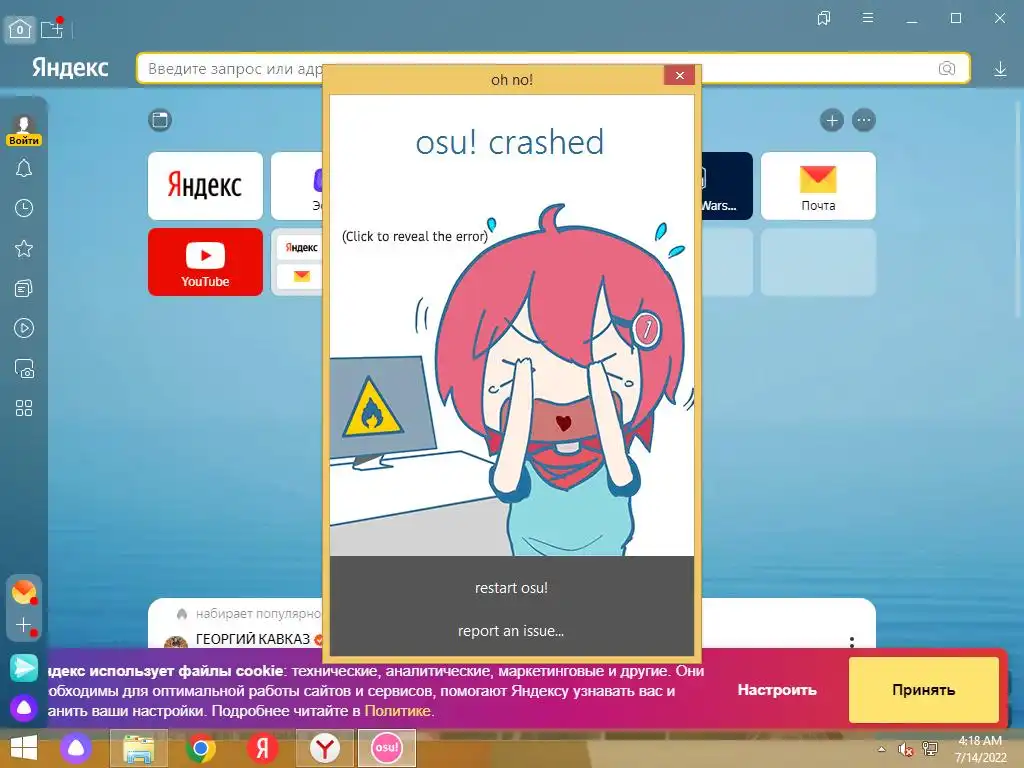Open the taskbar clock showing 4:18 AM
The width and height of the screenshot is (1024, 768).
980,749
